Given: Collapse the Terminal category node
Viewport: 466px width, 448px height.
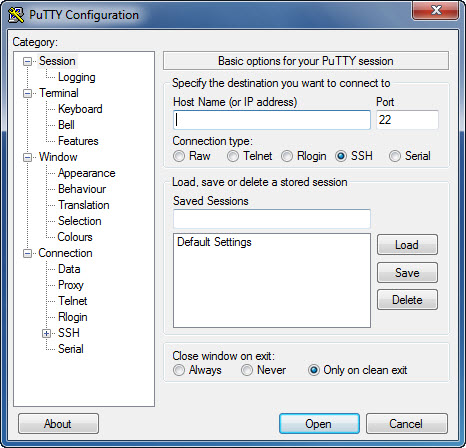Looking at the screenshot, I should coord(27,93).
